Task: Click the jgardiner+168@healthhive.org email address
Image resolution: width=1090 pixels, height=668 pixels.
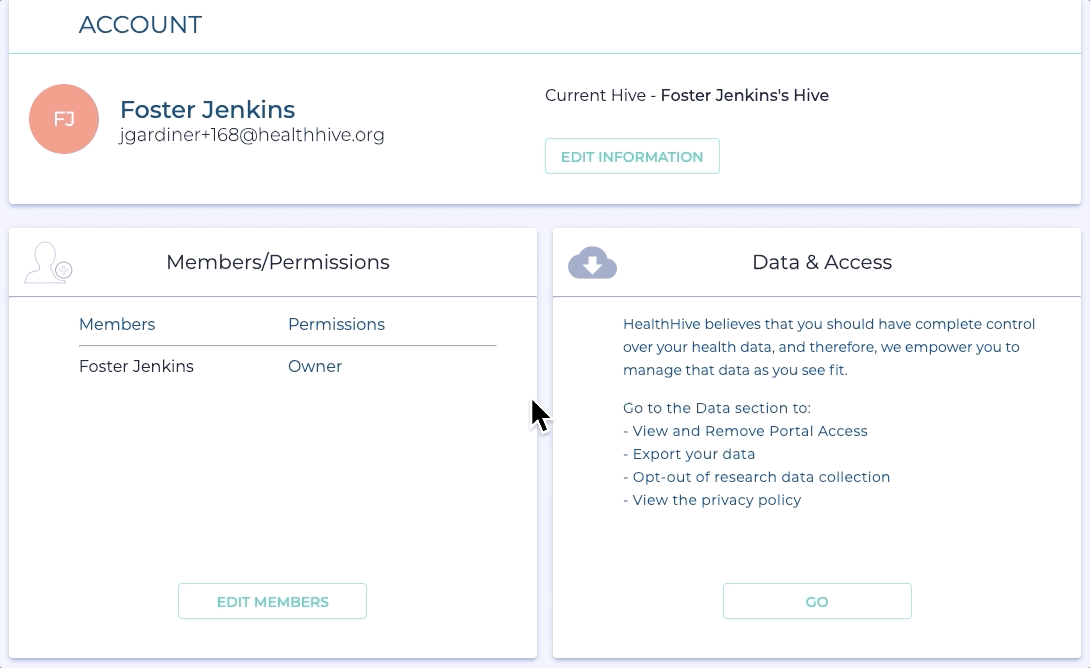Action: coord(251,135)
